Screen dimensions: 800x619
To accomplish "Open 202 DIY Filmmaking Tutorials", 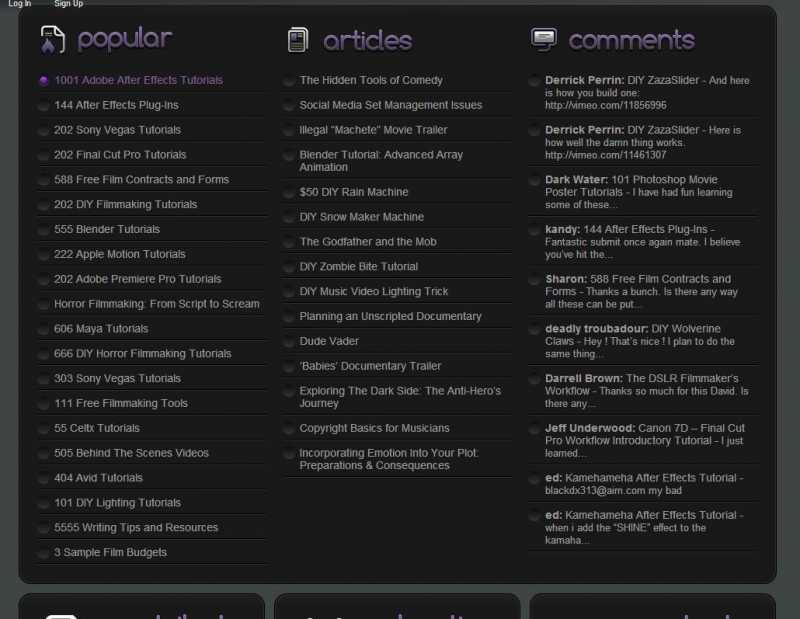I will [x=126, y=205].
